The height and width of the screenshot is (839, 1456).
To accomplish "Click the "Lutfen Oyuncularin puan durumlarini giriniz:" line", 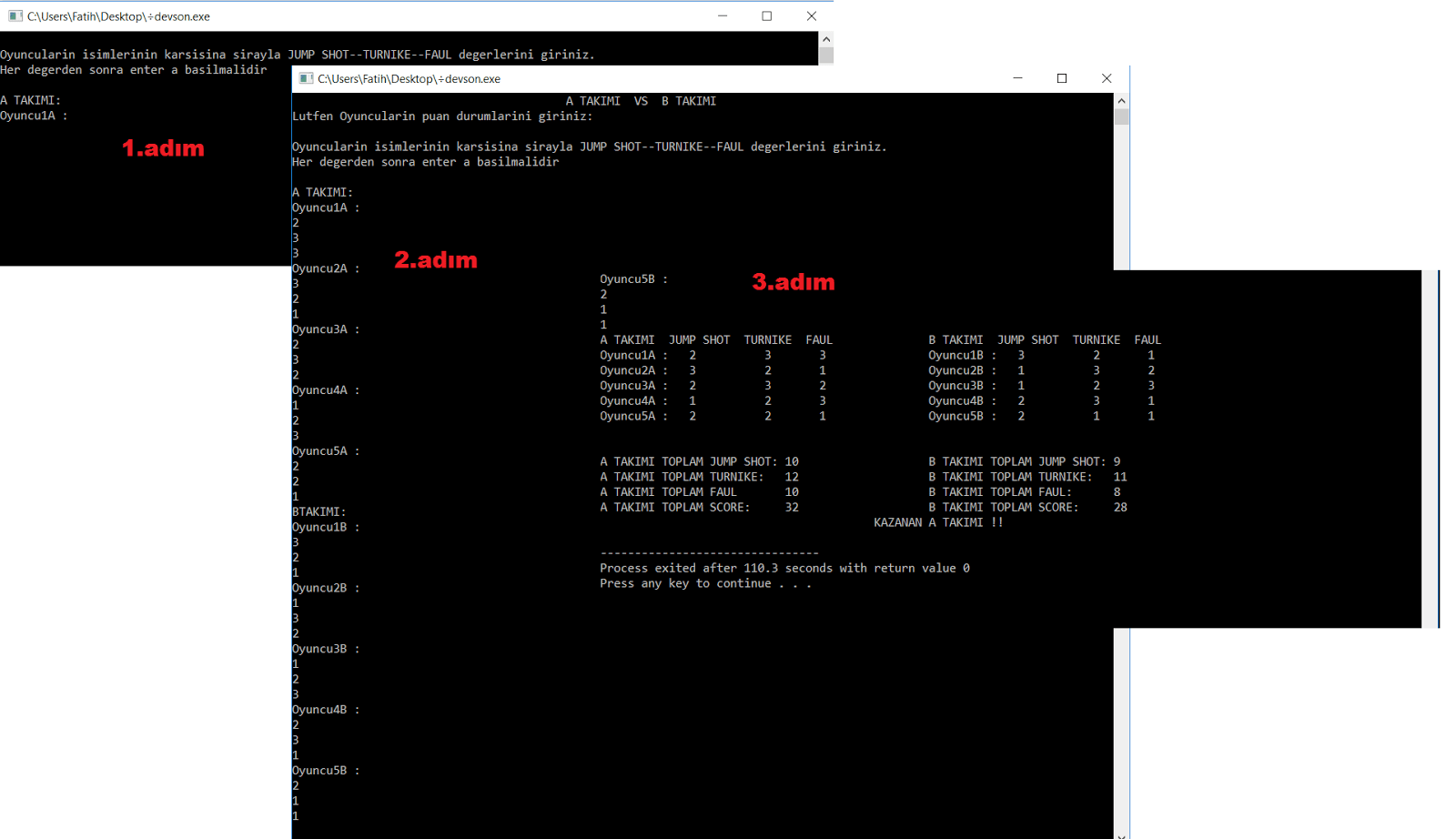I will 442,116.
